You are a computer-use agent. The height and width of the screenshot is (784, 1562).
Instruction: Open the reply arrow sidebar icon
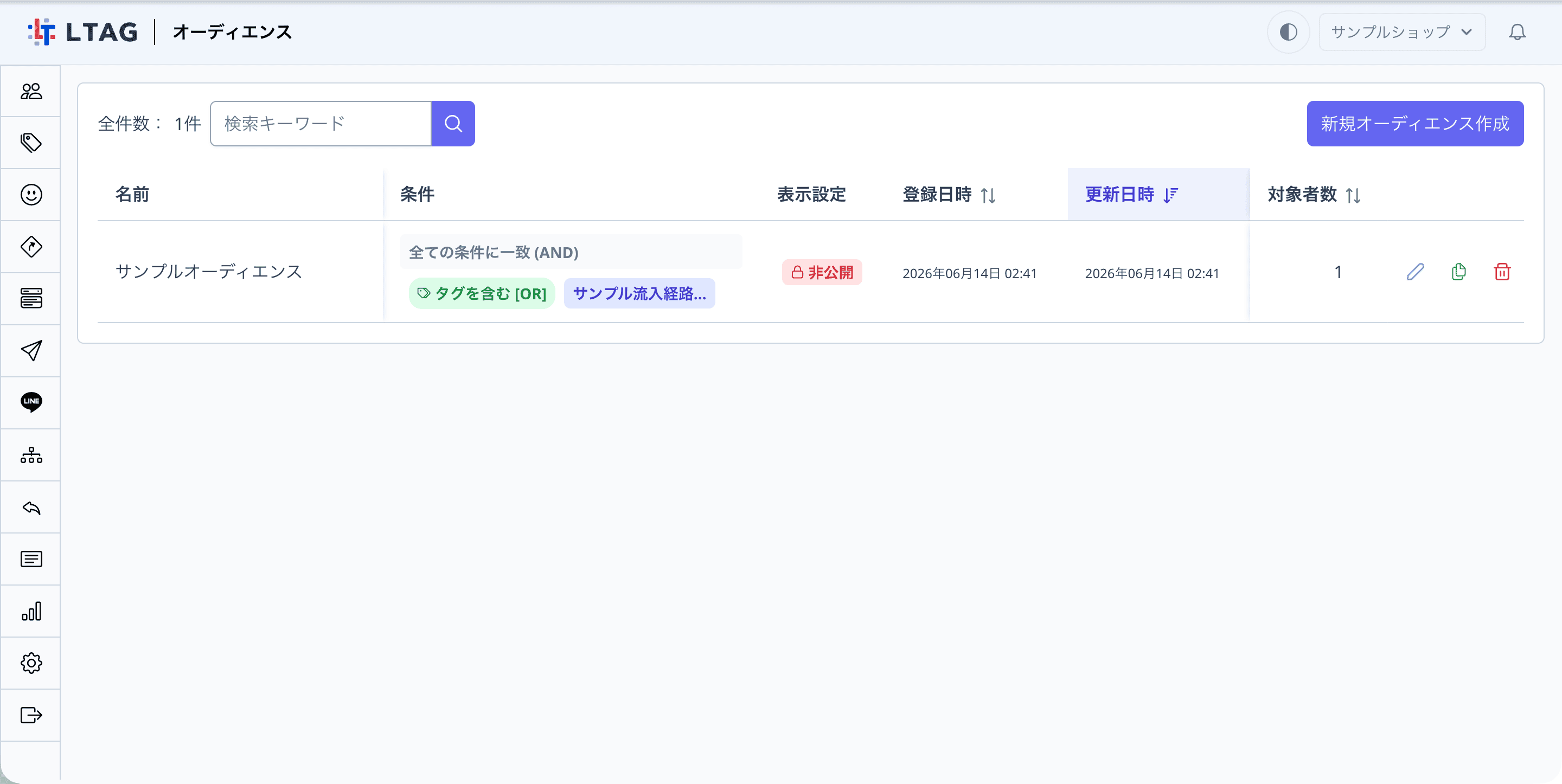[31, 507]
